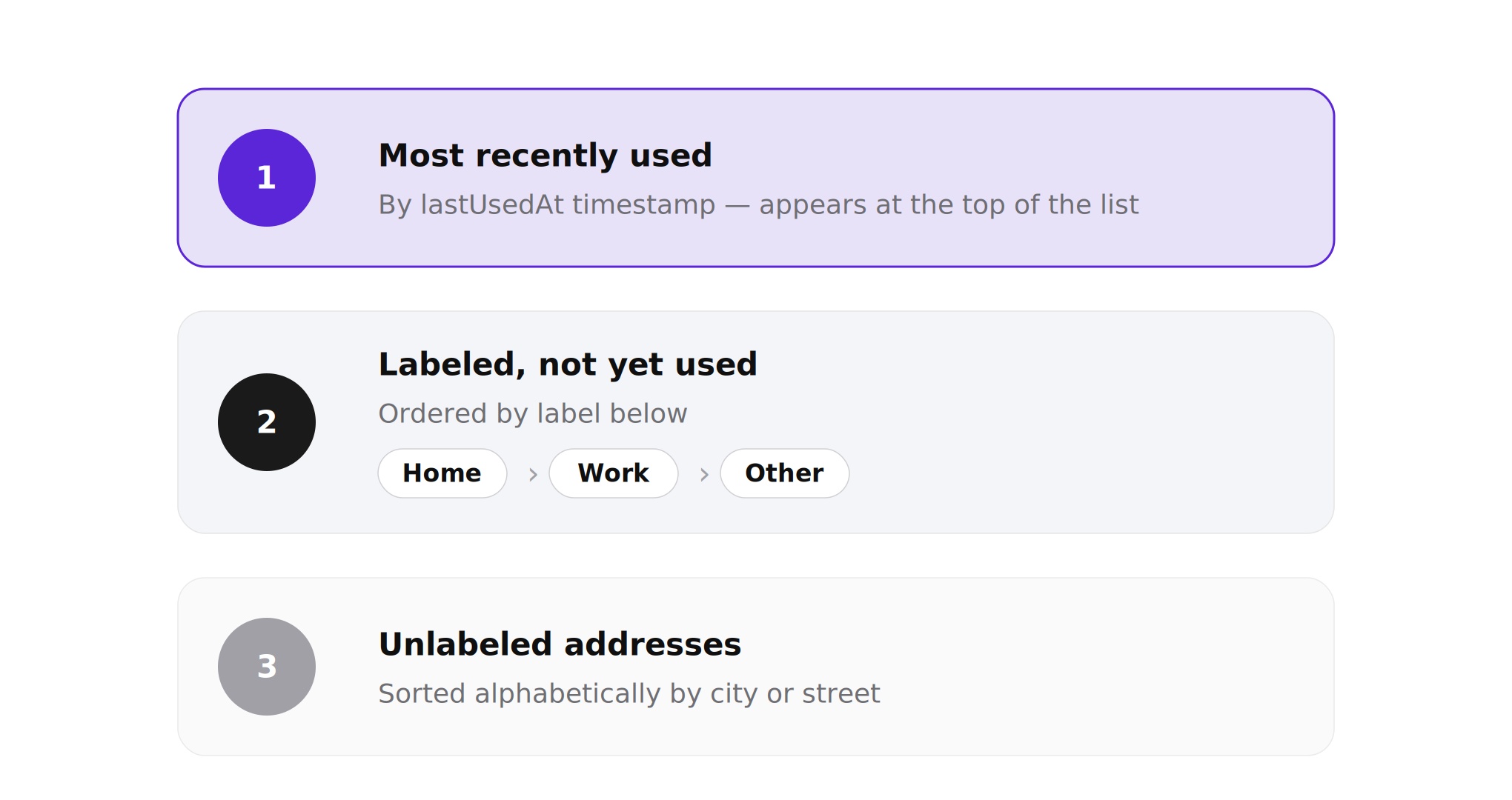Click chevron between Home and Work
Viewport: 1512px width, 800px height.
533,475
